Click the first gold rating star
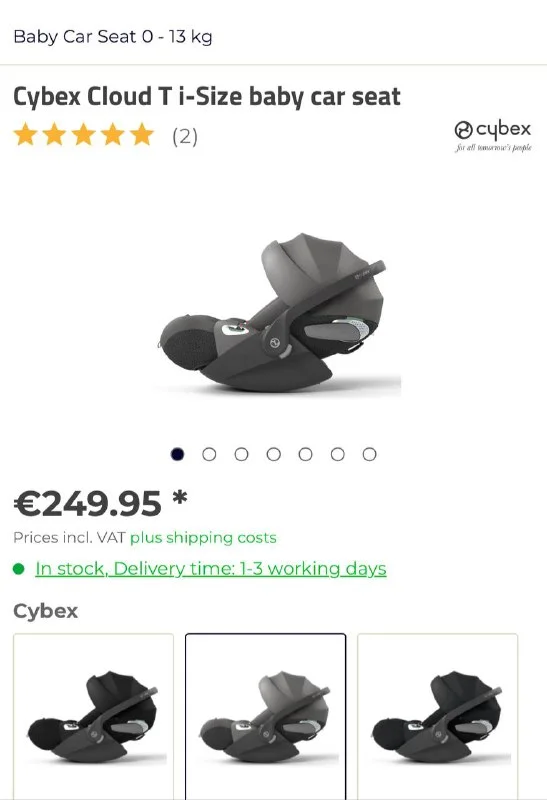The height and width of the screenshot is (800, 547). 26,135
